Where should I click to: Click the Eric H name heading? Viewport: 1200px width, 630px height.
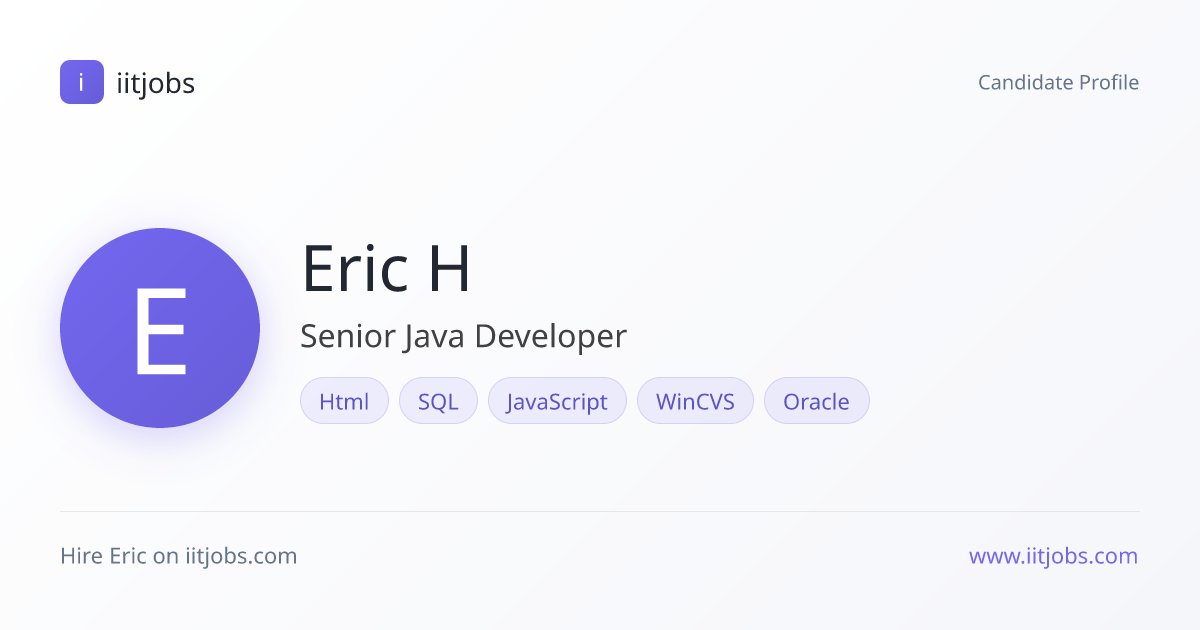pos(386,268)
